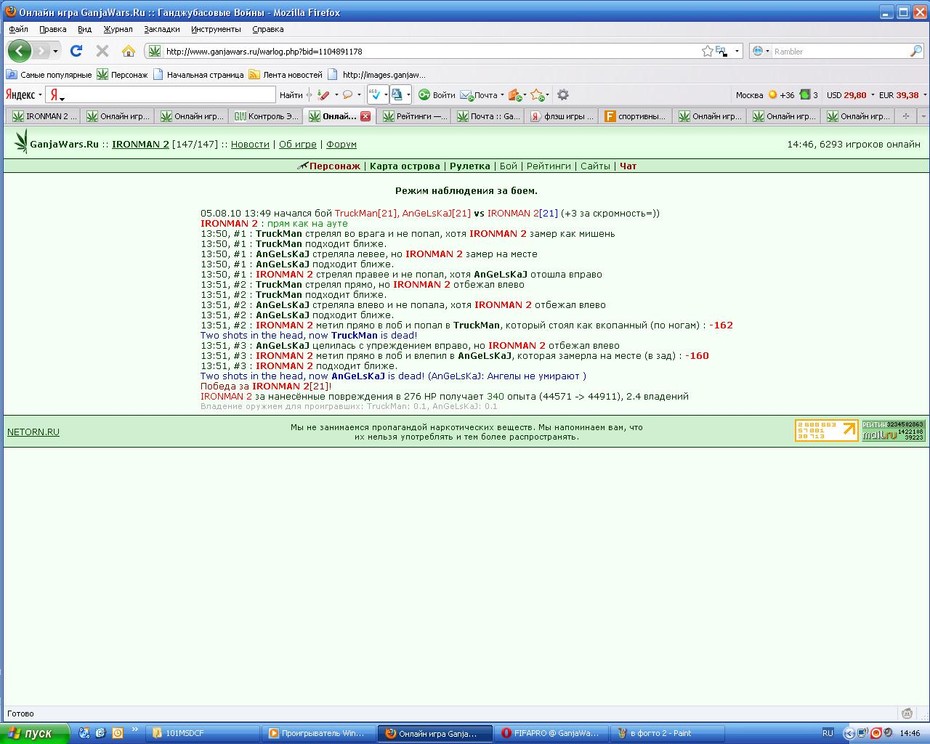Open the Почта mail button
The height and width of the screenshot is (744, 930).
pyautogui.click(x=479, y=95)
